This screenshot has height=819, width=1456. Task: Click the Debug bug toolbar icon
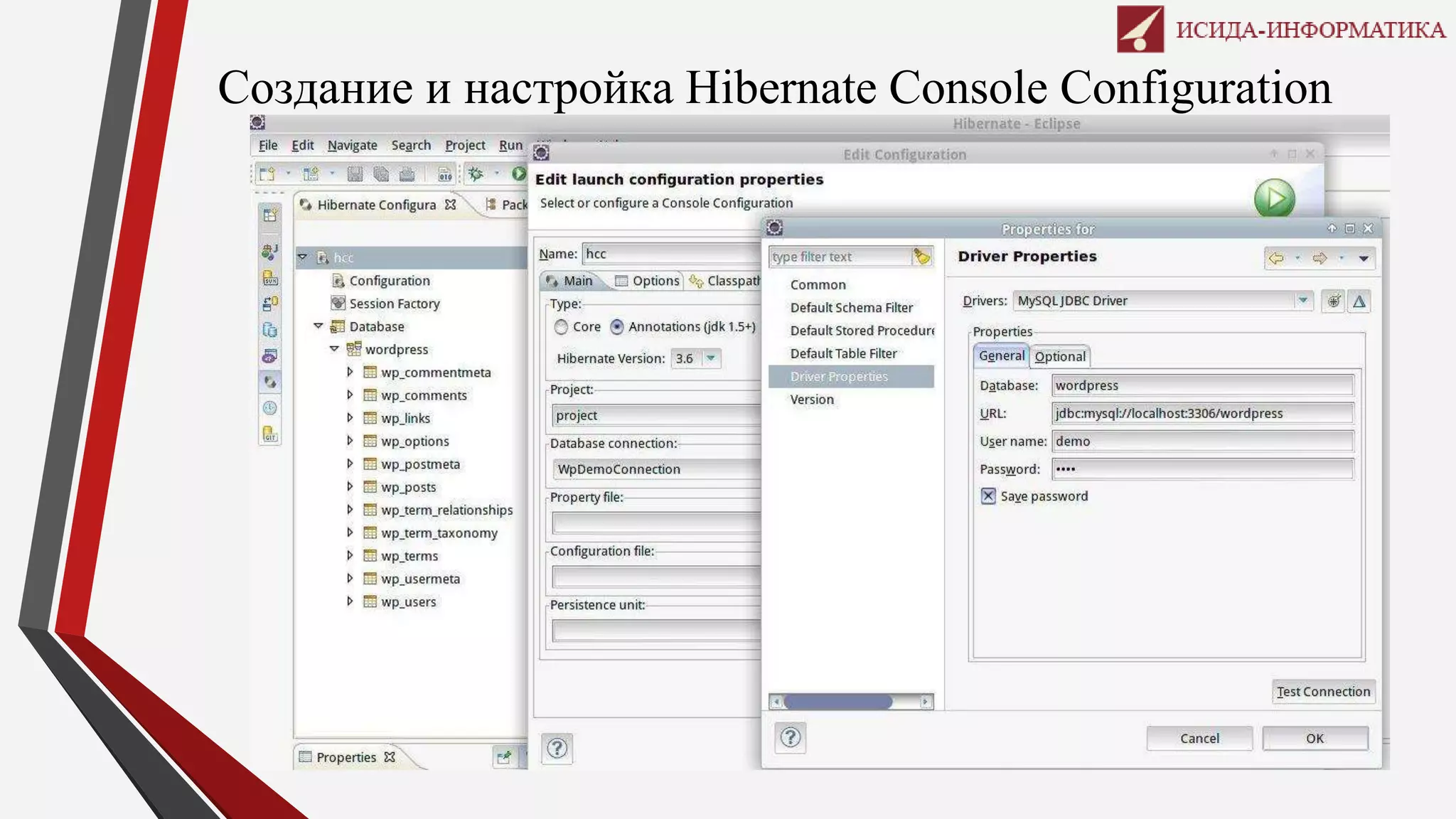tap(476, 173)
